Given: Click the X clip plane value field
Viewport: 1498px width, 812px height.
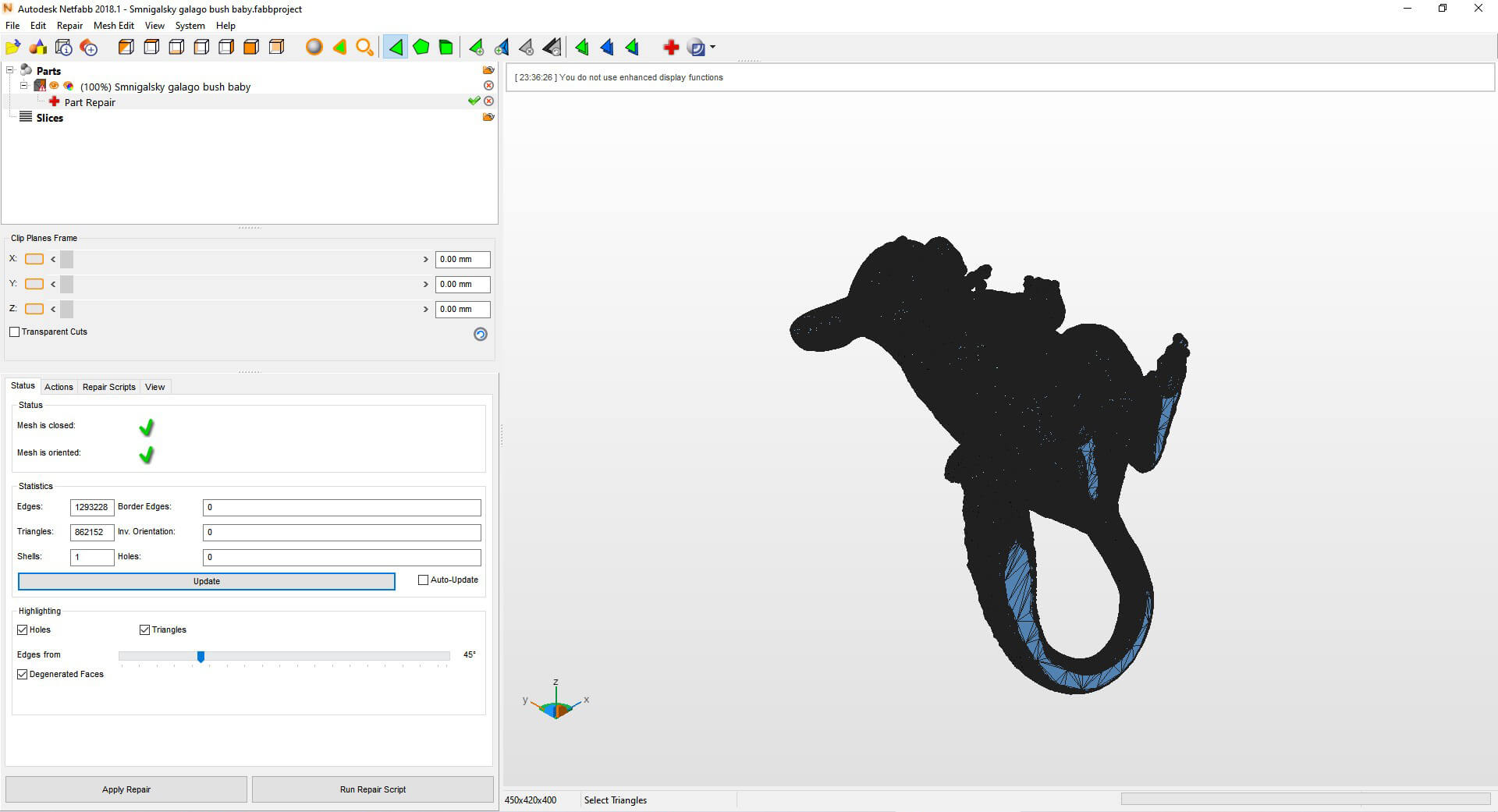Looking at the screenshot, I should [462, 260].
